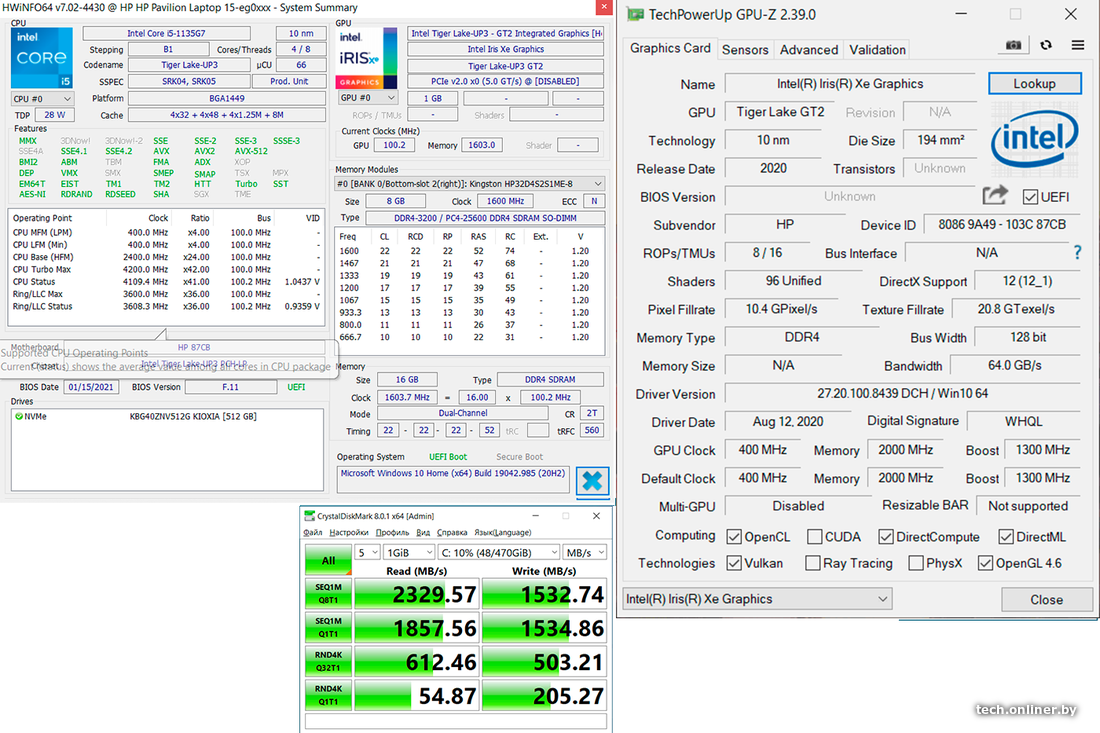Open the Настройки menu in CrystalDiskMark
The width and height of the screenshot is (1100, 733).
(x=349, y=532)
